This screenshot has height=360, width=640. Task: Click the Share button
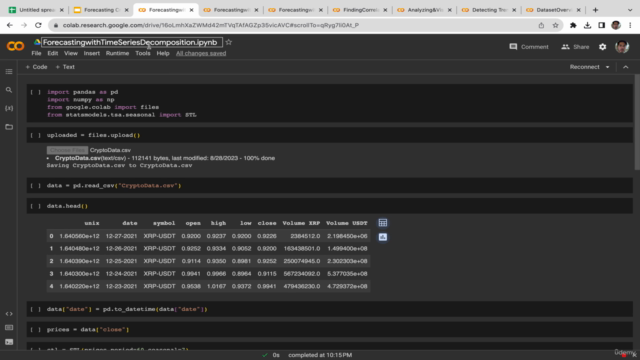point(575,47)
